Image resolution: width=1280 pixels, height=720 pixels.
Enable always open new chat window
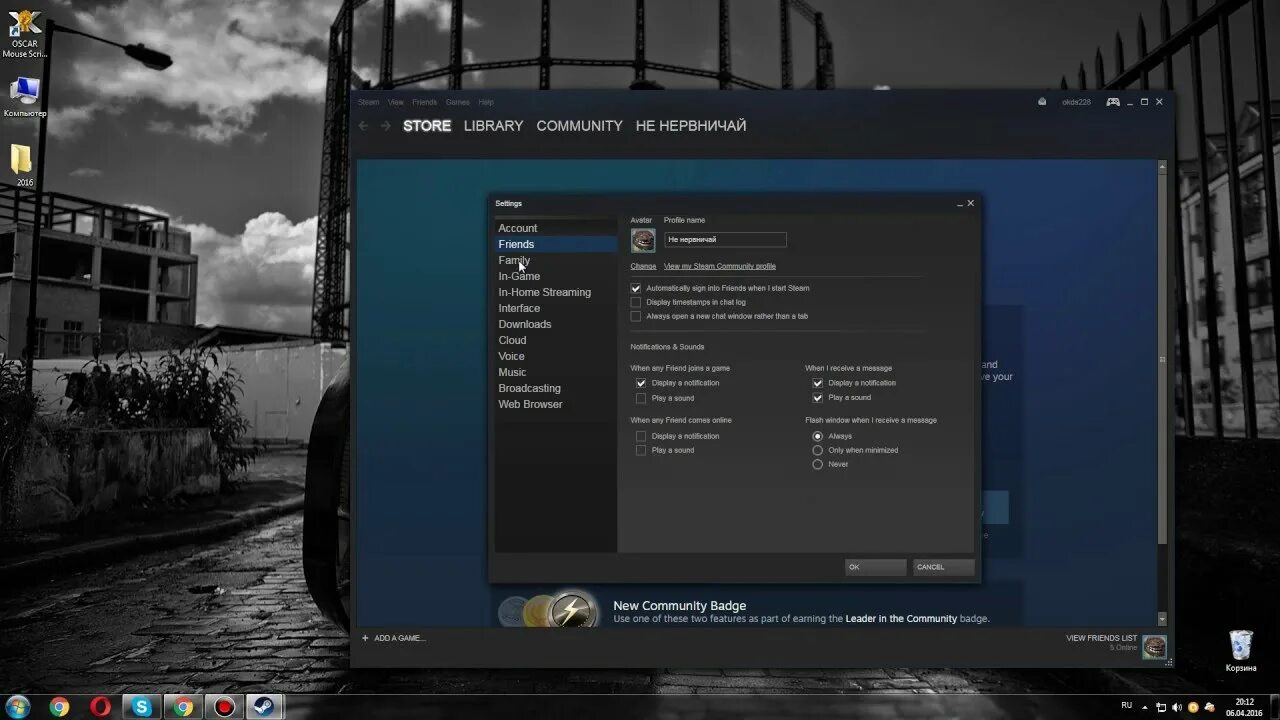pos(636,316)
